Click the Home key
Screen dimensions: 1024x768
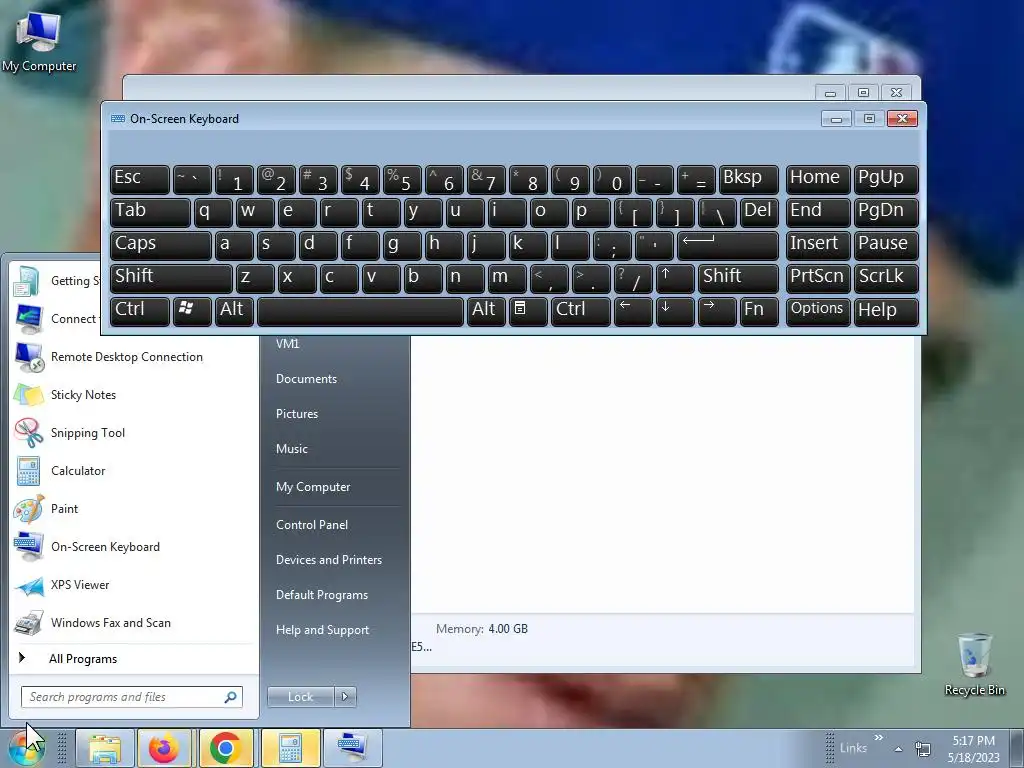tap(818, 180)
